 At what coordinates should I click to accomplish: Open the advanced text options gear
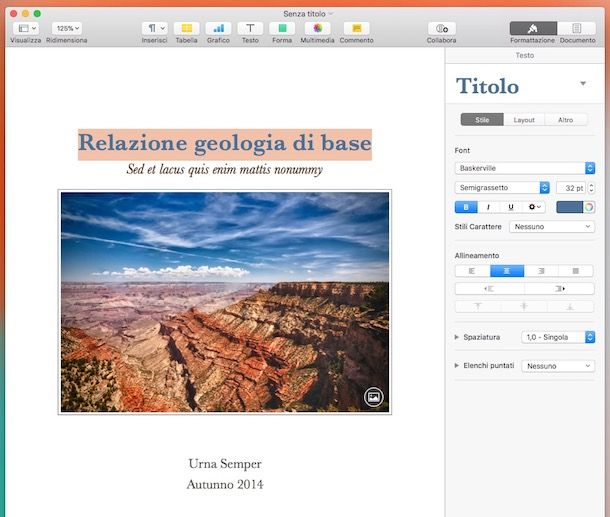pos(535,207)
